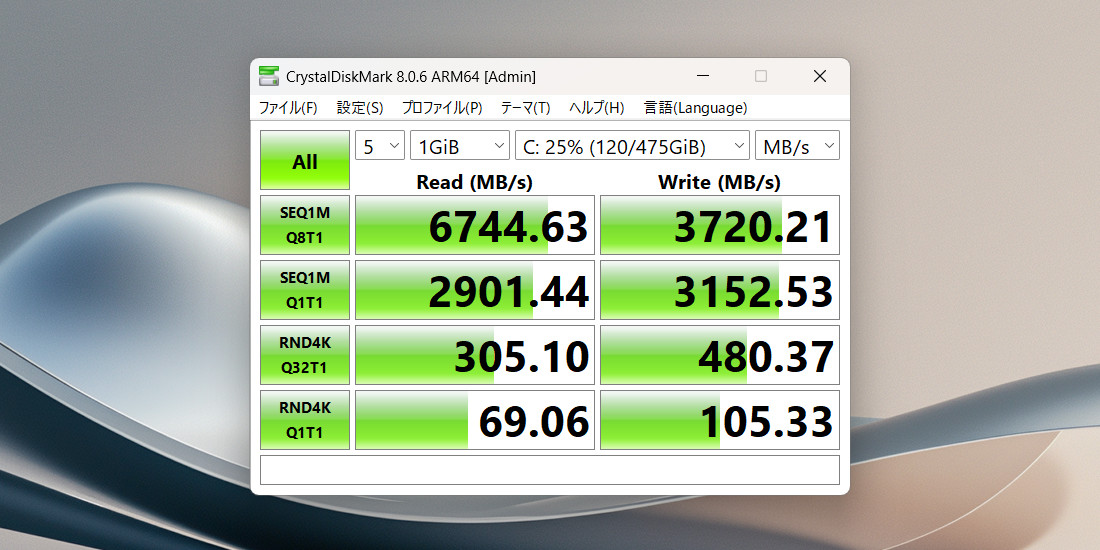Start the SEQ1M Q8T1 test
The width and height of the screenshot is (1100, 550).
pyautogui.click(x=304, y=224)
